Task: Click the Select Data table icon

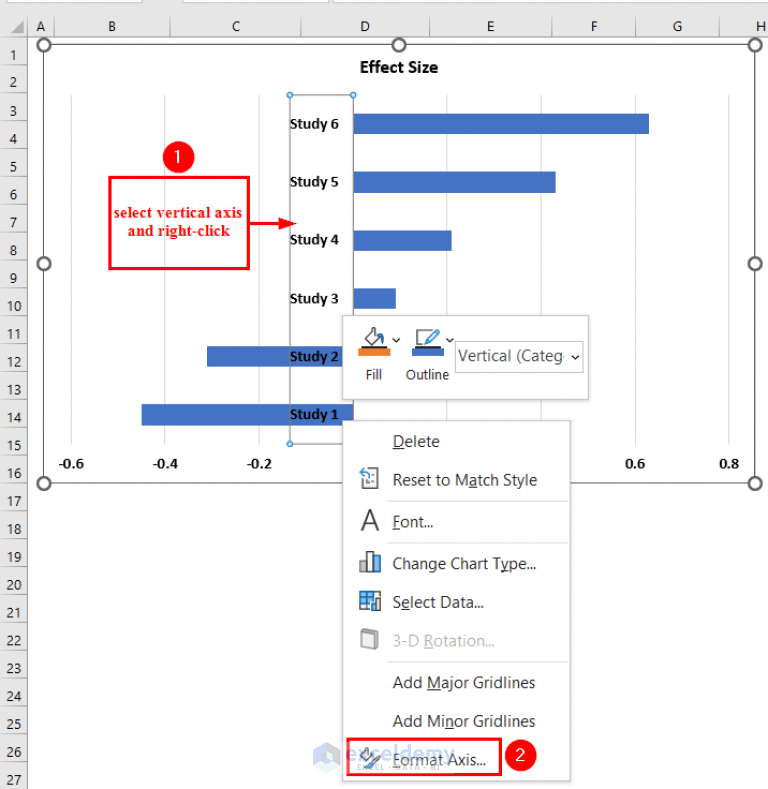Action: [x=370, y=601]
